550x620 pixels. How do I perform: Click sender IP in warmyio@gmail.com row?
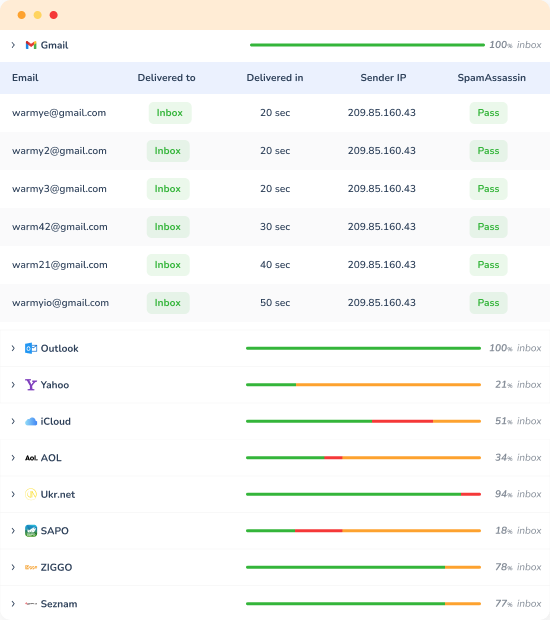coord(382,303)
